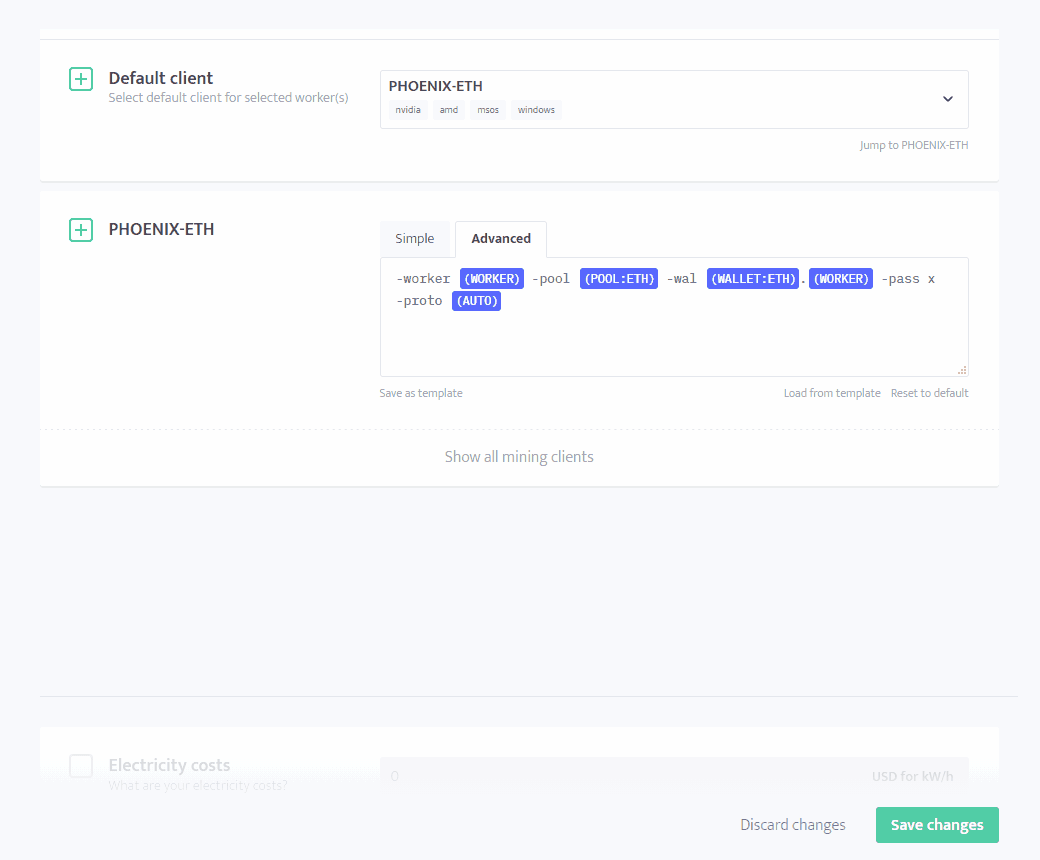1040x860 pixels.
Task: Follow the Jump to PHOENIX-ETH link
Action: [x=914, y=145]
